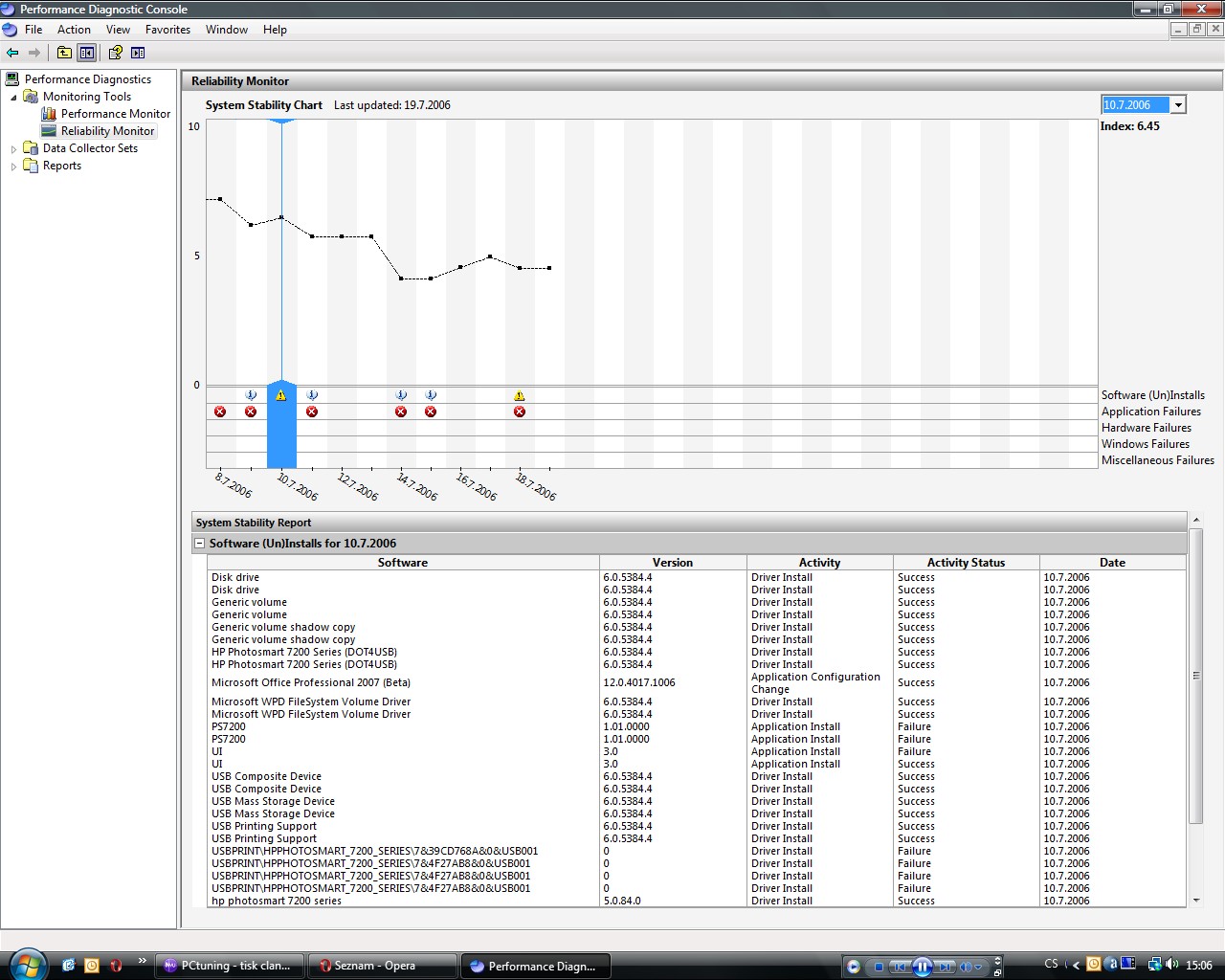Click the Date column header
This screenshot has width=1225, height=980.
1112,563
